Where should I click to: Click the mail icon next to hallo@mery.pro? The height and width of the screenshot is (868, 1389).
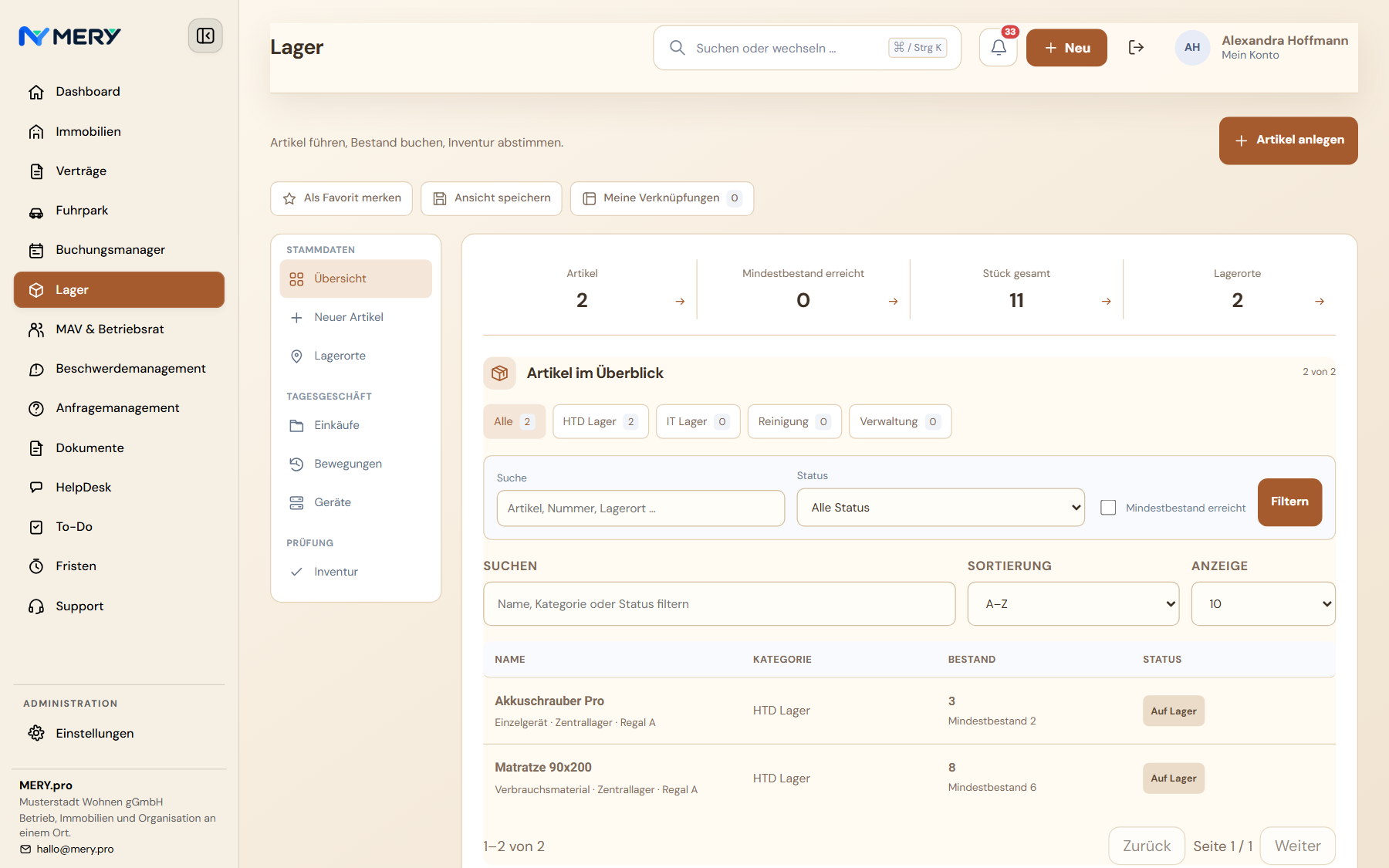pos(25,849)
